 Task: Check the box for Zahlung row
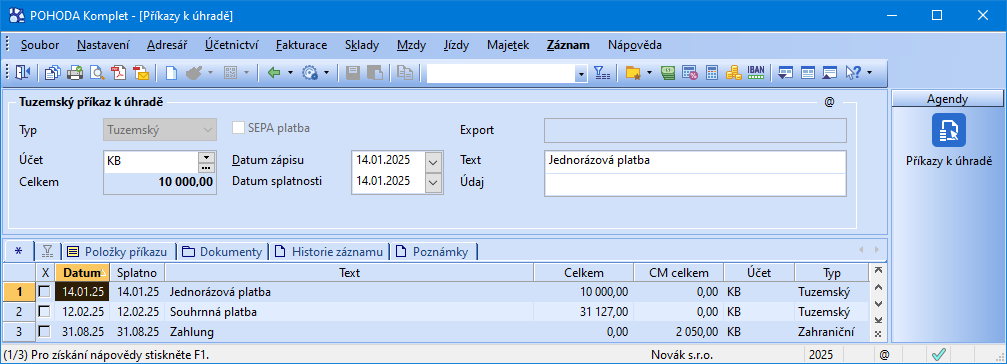(44, 332)
